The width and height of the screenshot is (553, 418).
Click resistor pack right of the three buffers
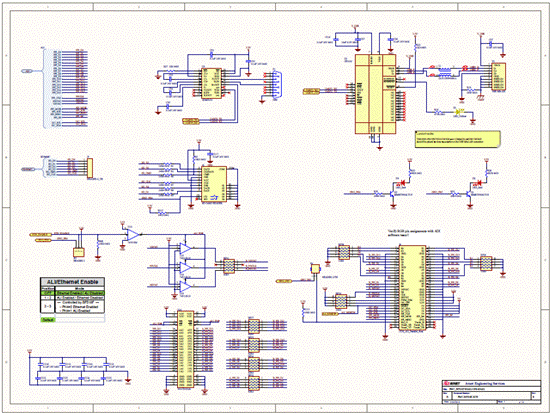229,266
